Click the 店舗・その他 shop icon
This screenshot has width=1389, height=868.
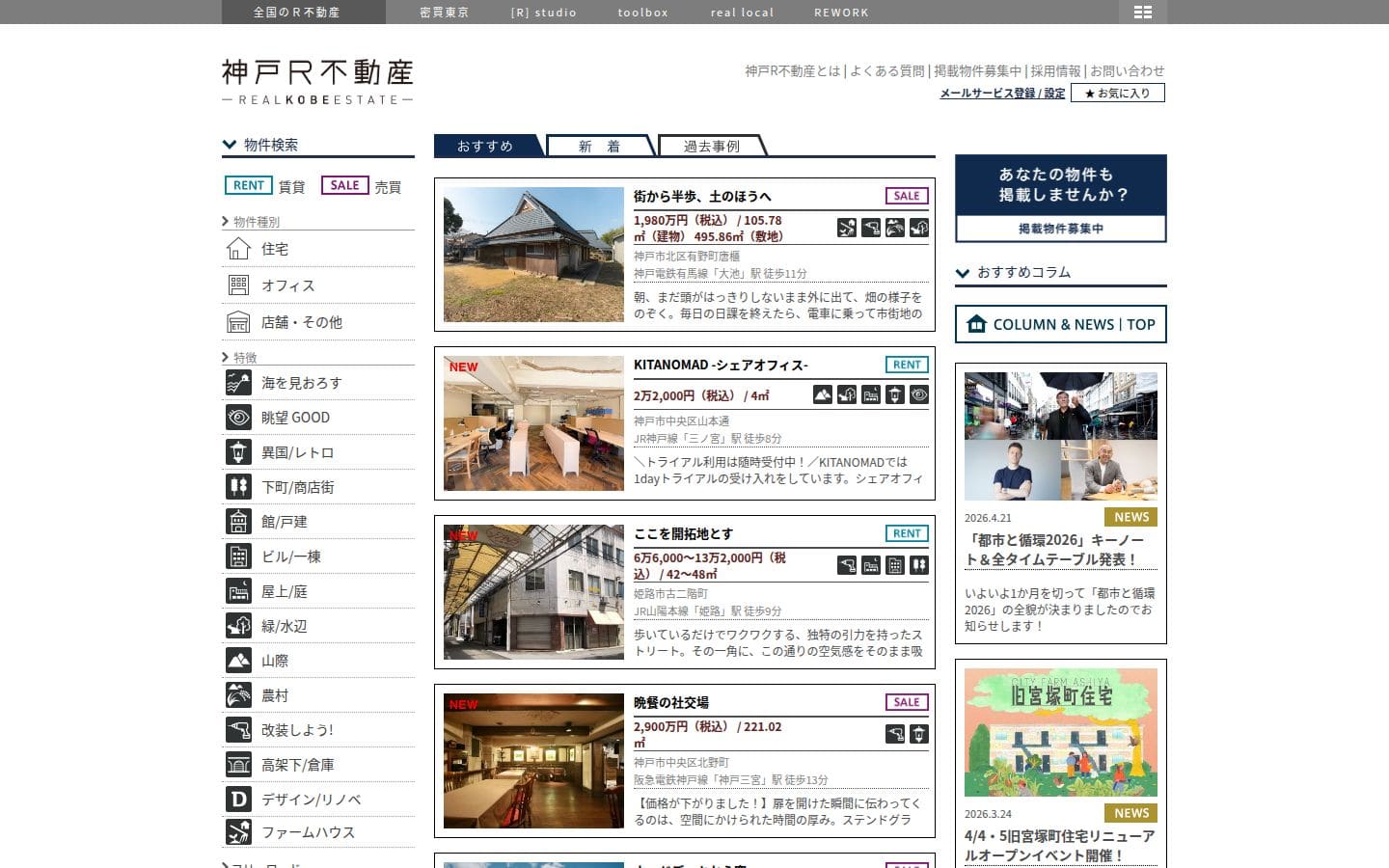[x=238, y=322]
